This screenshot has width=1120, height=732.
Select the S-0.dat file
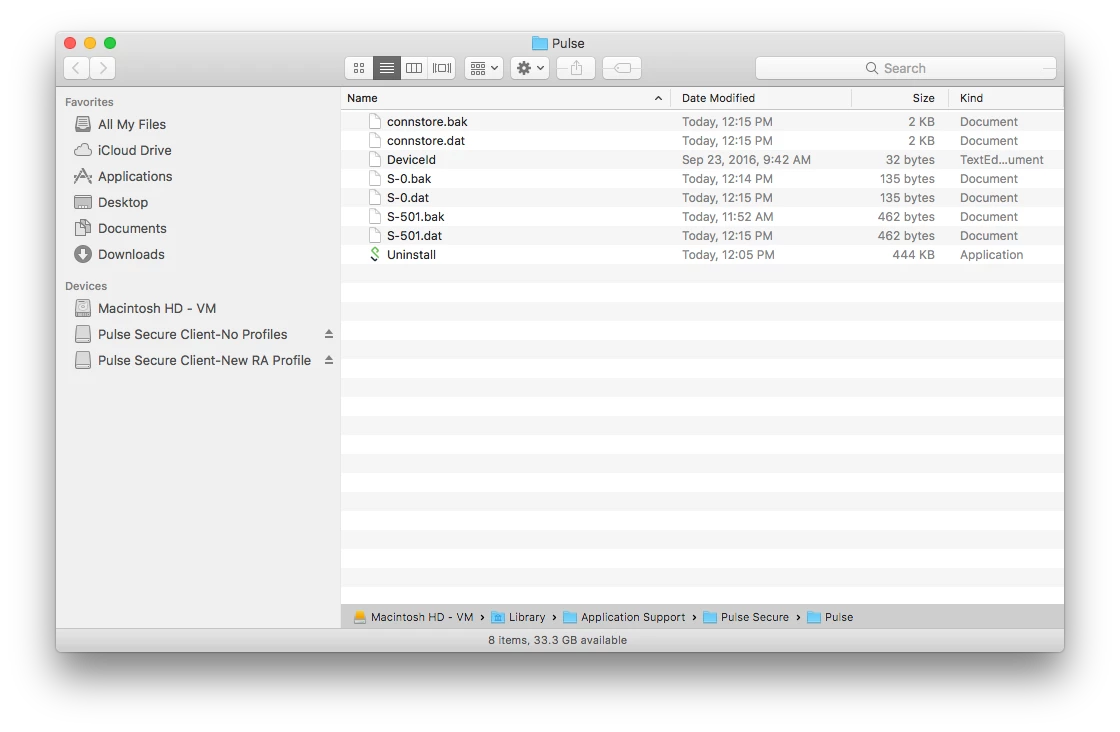coord(702,198)
